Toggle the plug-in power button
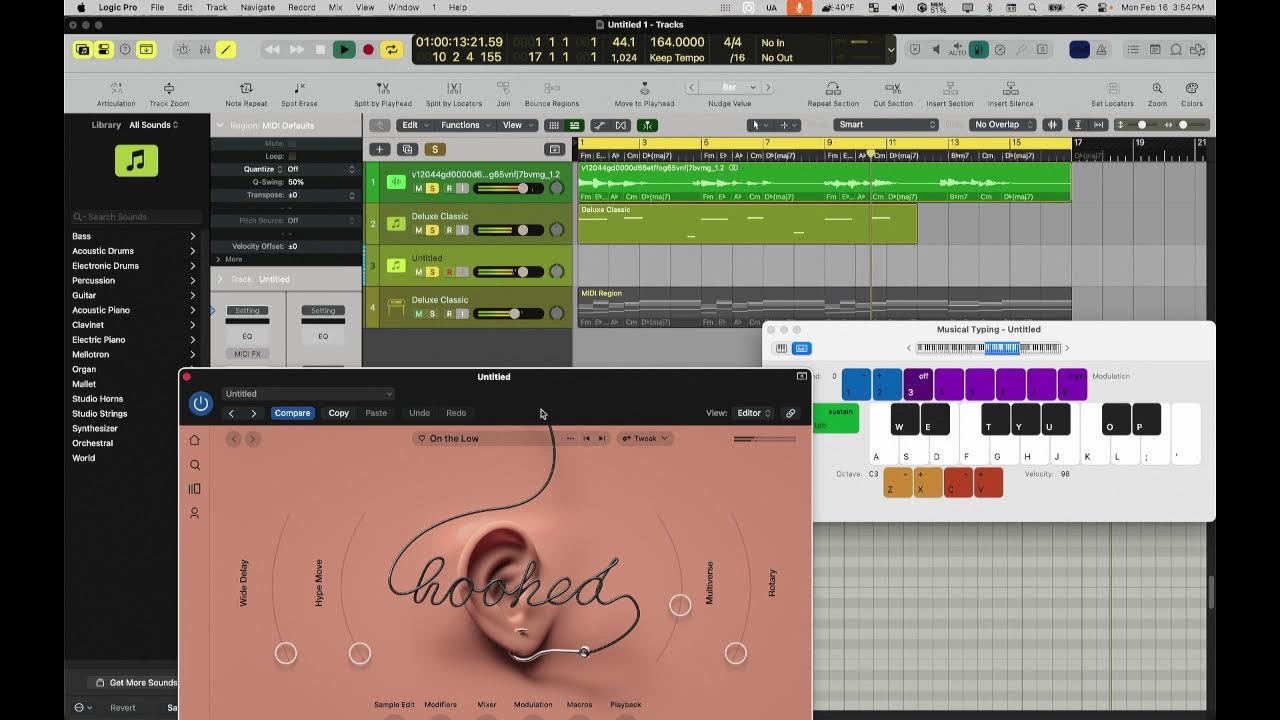This screenshot has width=1280, height=720. click(x=201, y=403)
